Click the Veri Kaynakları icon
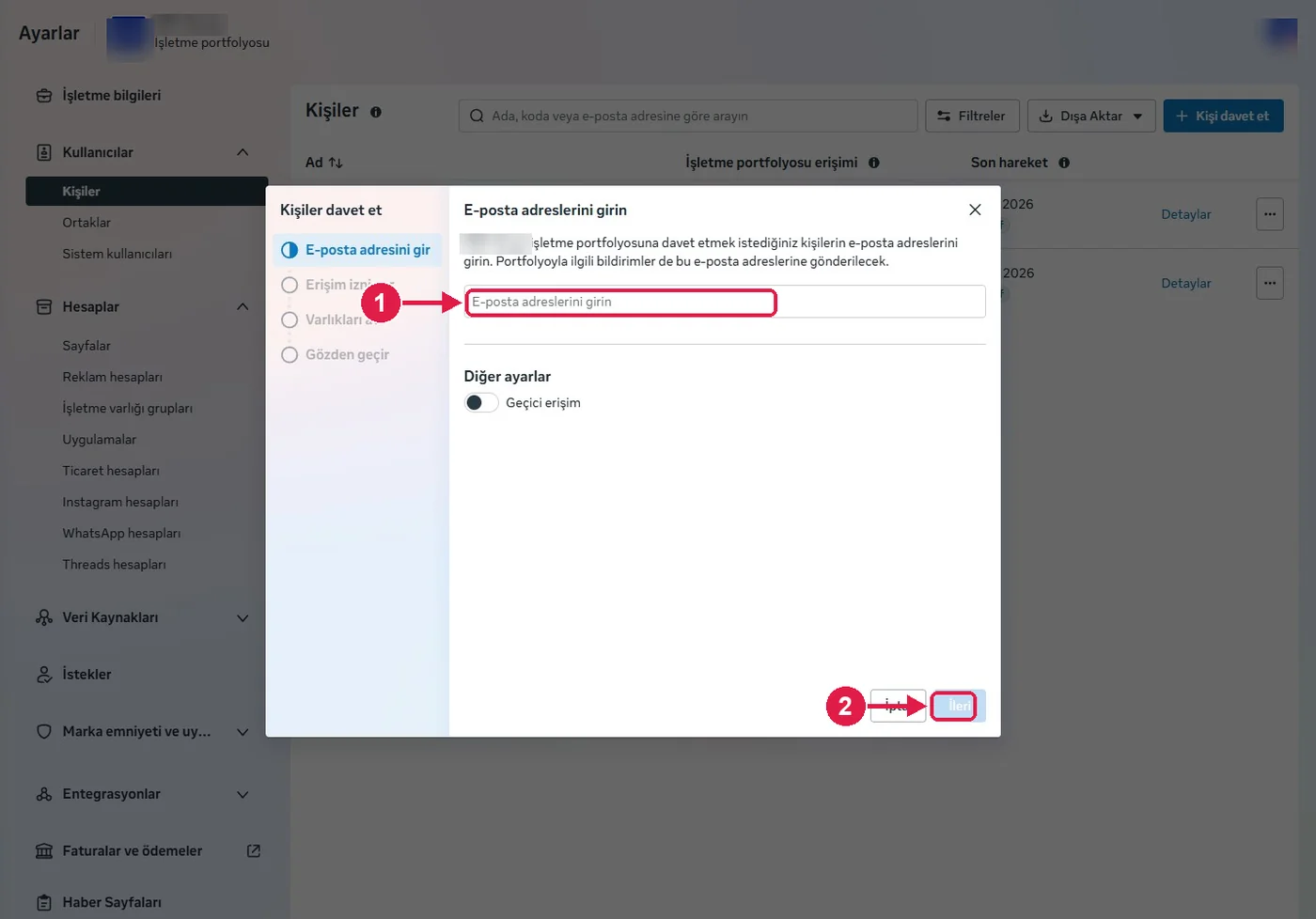 (44, 617)
